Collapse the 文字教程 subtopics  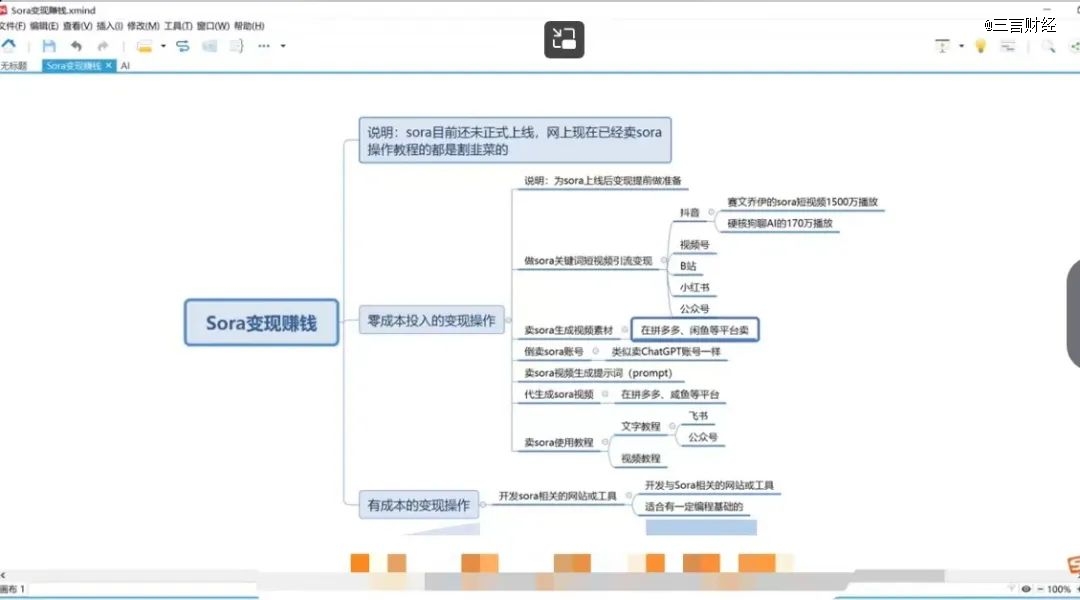click(x=672, y=426)
